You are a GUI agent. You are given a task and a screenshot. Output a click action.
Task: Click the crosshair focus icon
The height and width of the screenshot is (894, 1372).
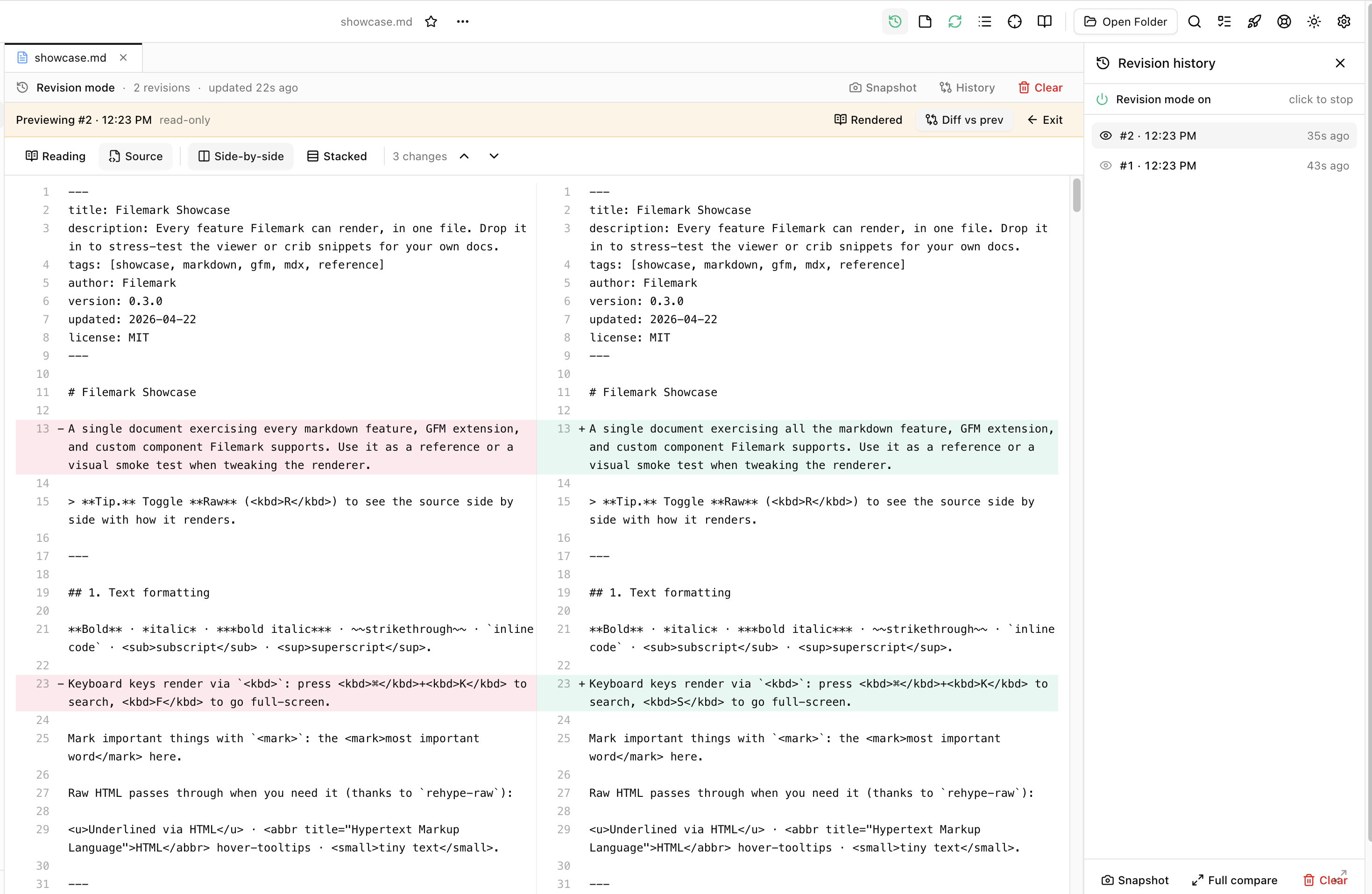(x=1015, y=22)
